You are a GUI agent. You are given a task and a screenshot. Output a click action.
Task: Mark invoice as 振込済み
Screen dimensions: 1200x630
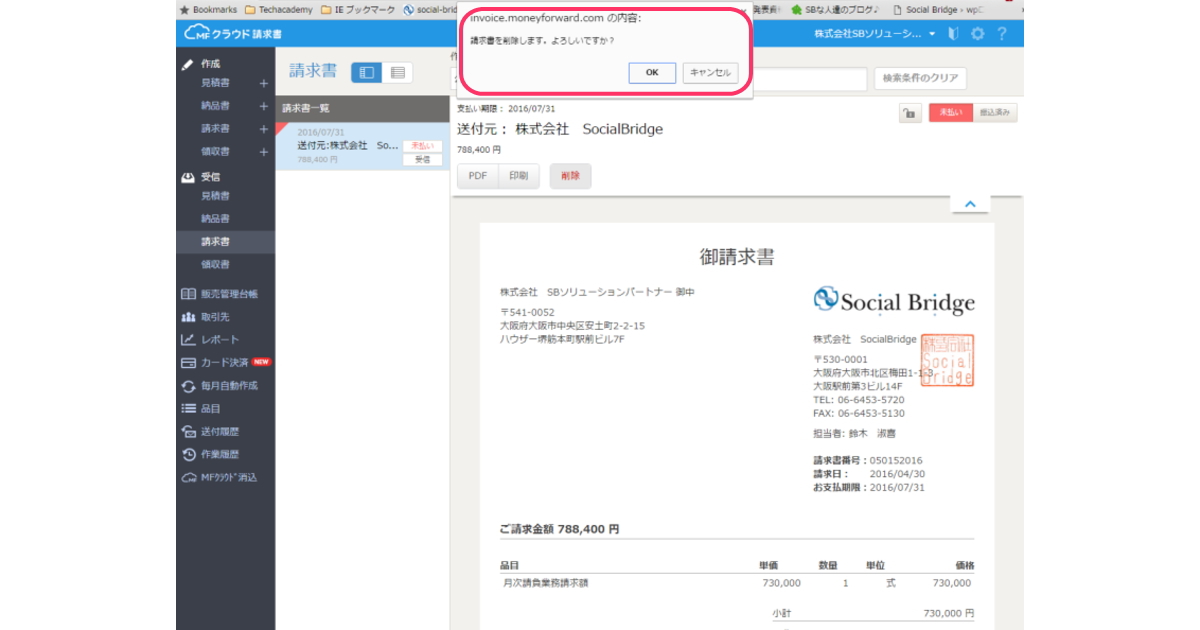pyautogui.click(x=995, y=113)
